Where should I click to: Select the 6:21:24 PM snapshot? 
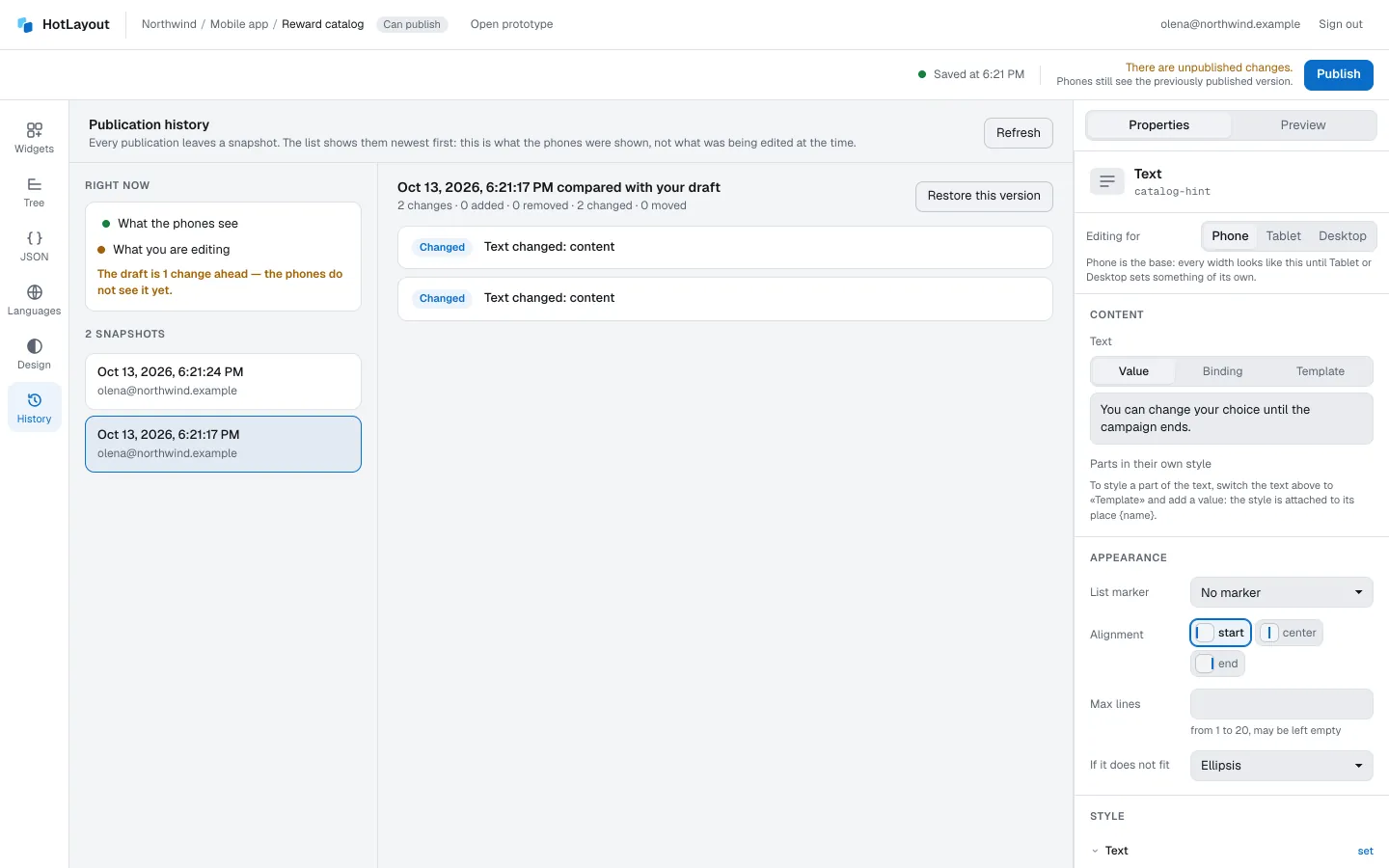coord(223,381)
